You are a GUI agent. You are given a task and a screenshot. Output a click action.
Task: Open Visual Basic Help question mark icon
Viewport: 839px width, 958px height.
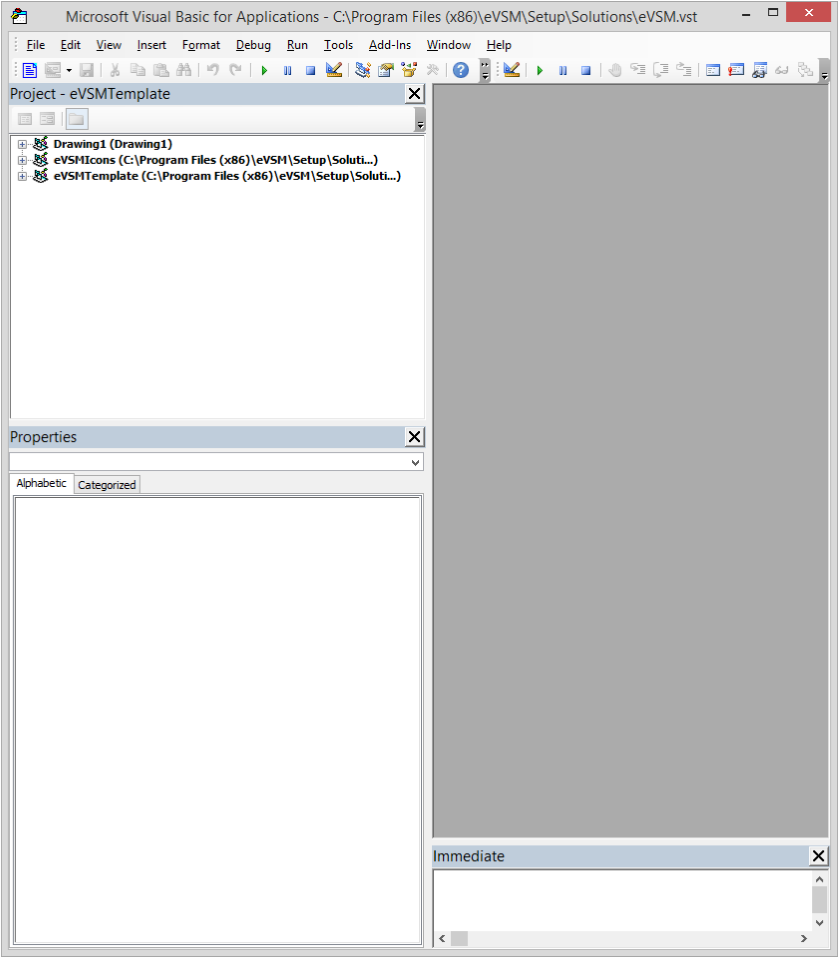point(461,70)
